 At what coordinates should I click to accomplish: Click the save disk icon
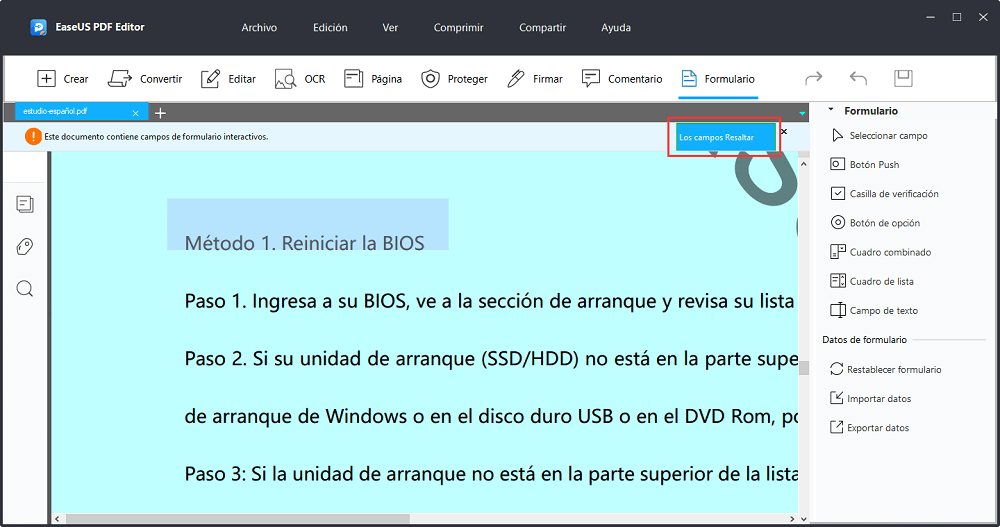click(903, 78)
